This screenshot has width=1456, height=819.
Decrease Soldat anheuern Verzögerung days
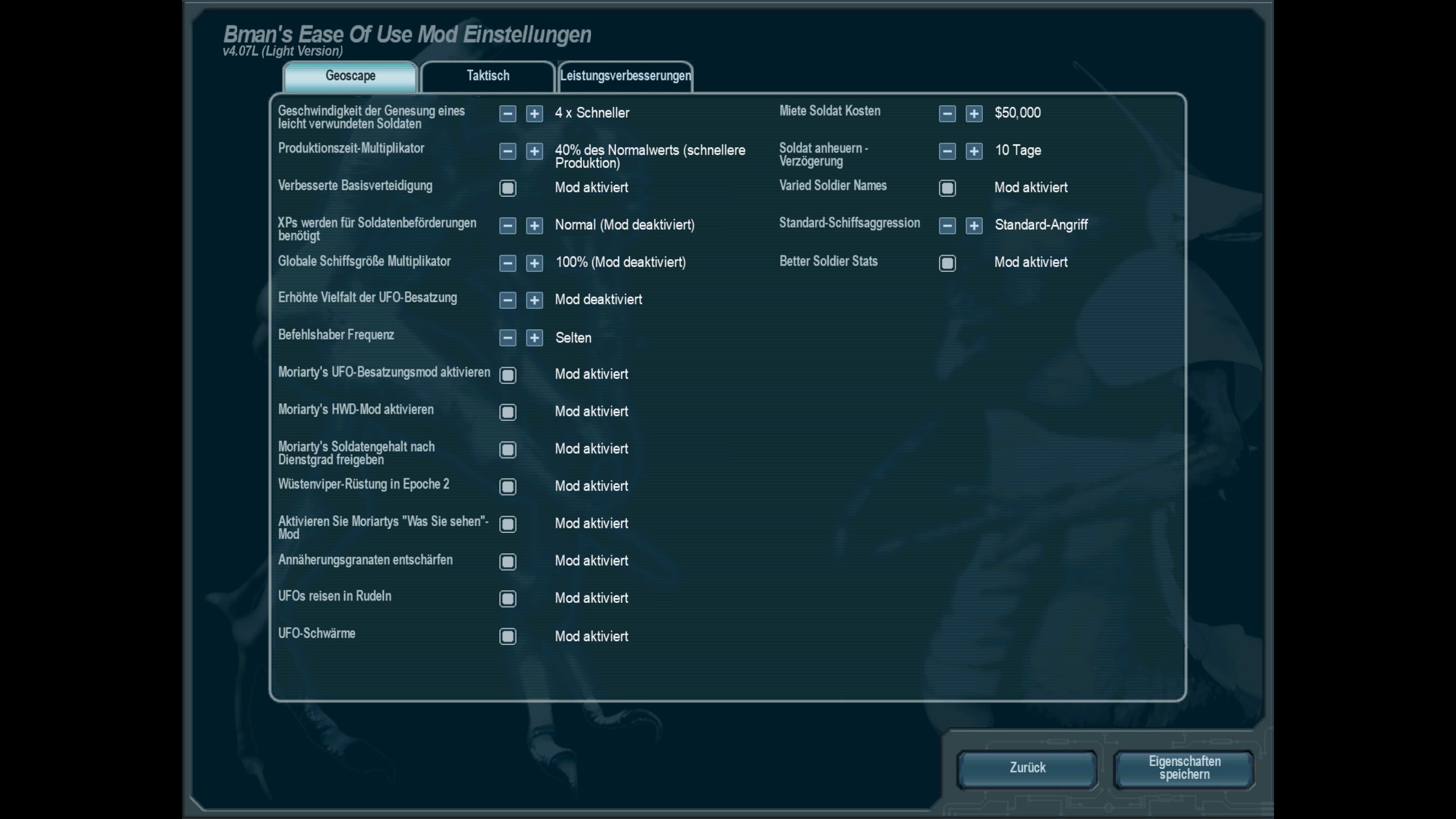(x=947, y=151)
